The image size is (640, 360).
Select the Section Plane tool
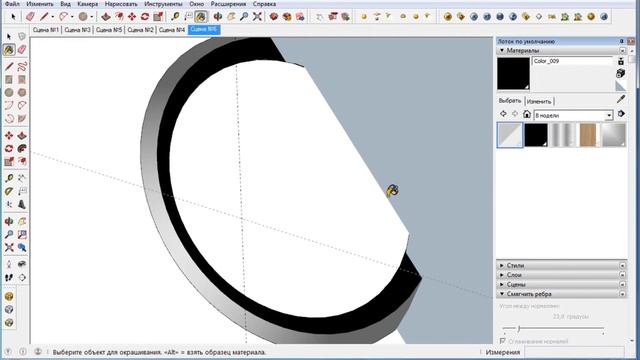point(22,278)
